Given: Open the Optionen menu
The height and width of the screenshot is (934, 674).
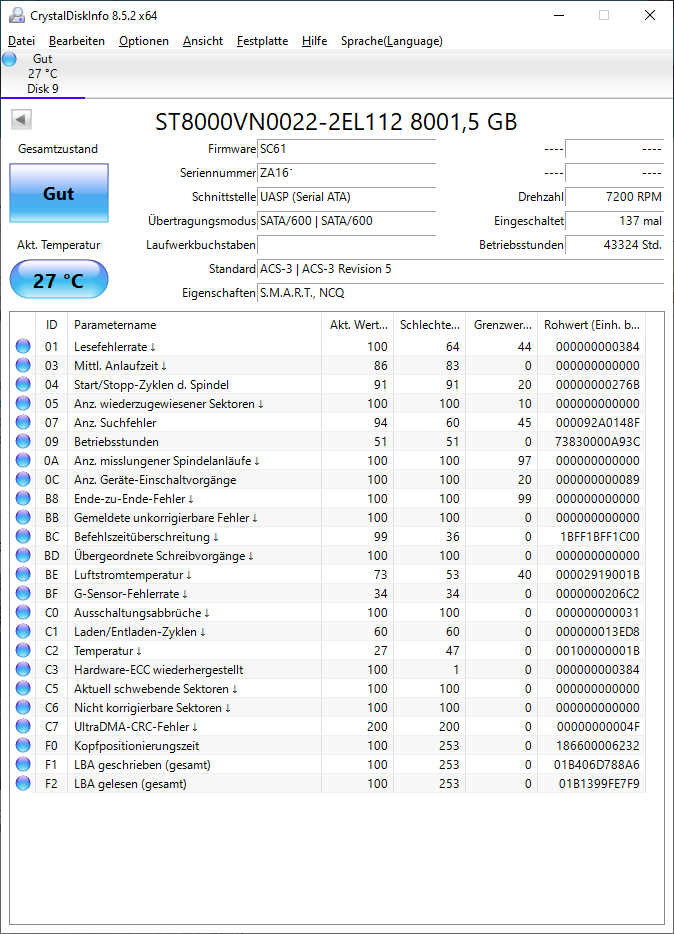Looking at the screenshot, I should [143, 41].
